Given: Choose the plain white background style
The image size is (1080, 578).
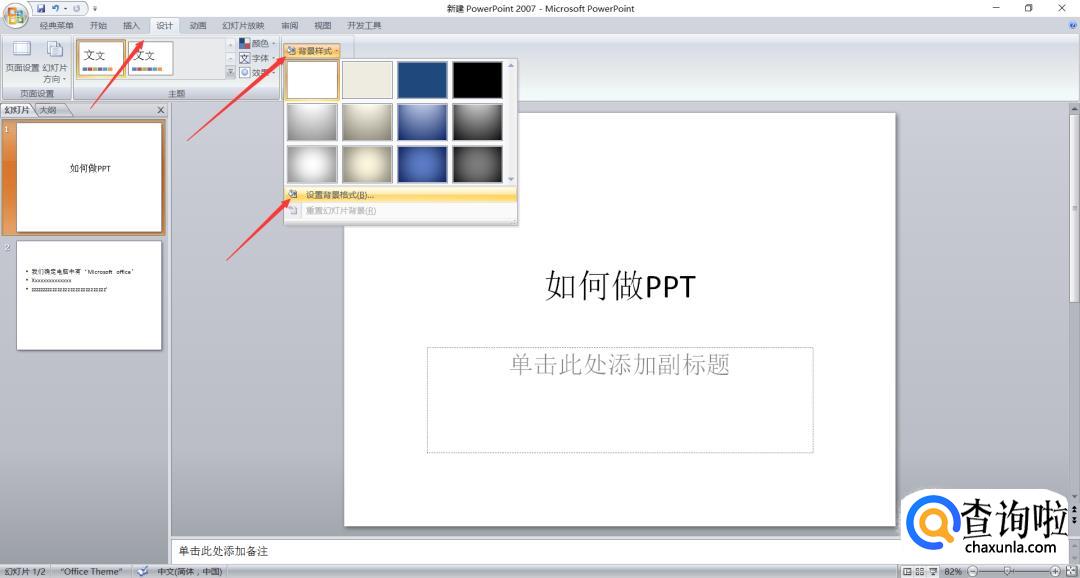Looking at the screenshot, I should tap(312, 80).
